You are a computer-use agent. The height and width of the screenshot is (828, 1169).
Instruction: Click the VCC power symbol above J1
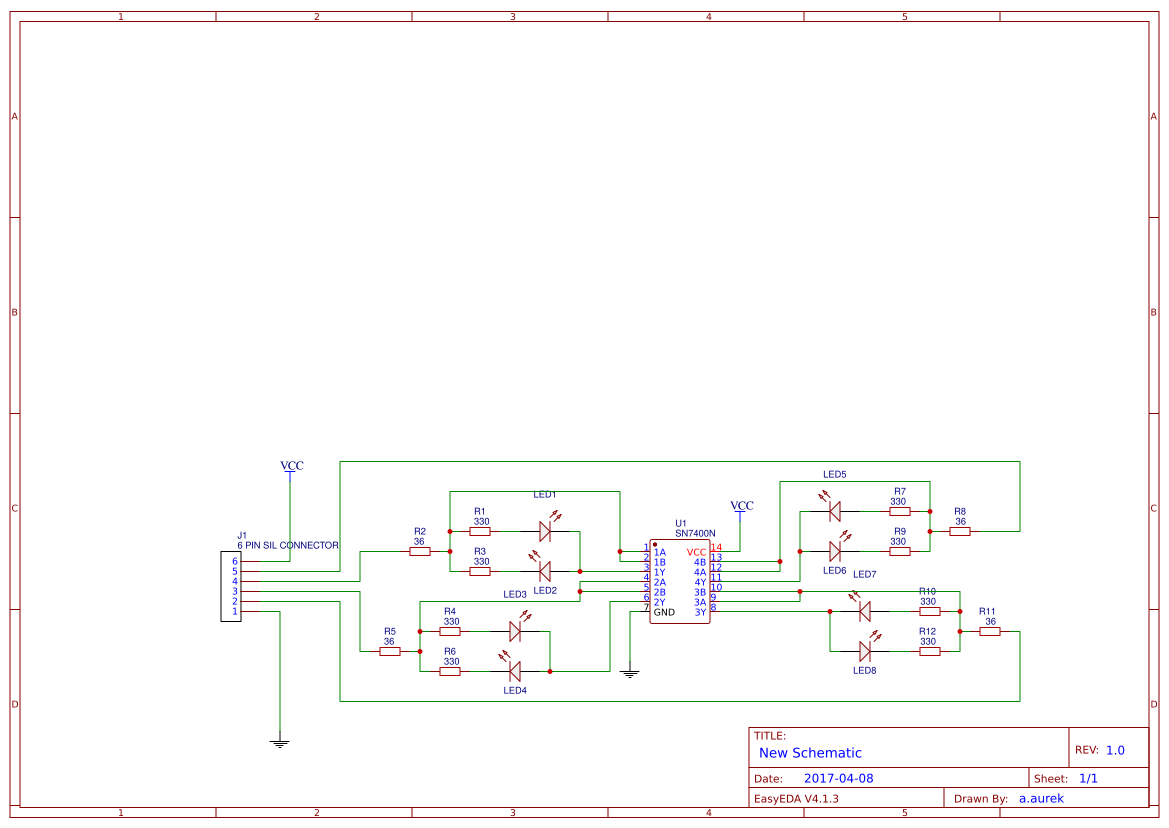[x=290, y=467]
